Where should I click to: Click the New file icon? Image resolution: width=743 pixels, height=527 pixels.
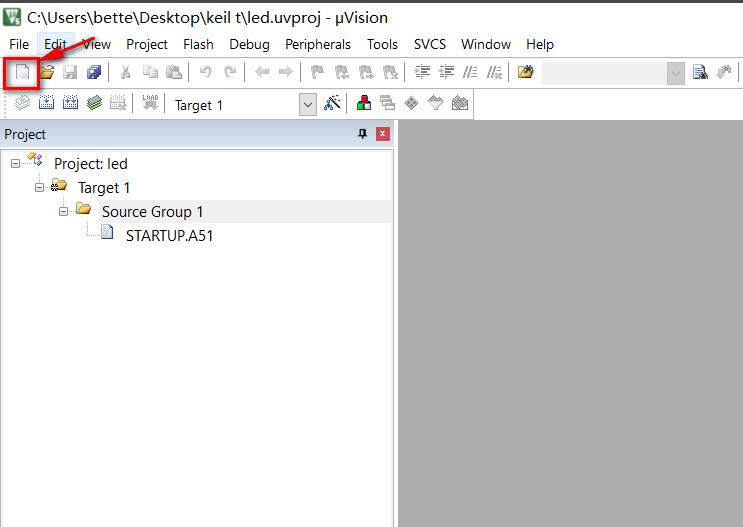coord(21,72)
